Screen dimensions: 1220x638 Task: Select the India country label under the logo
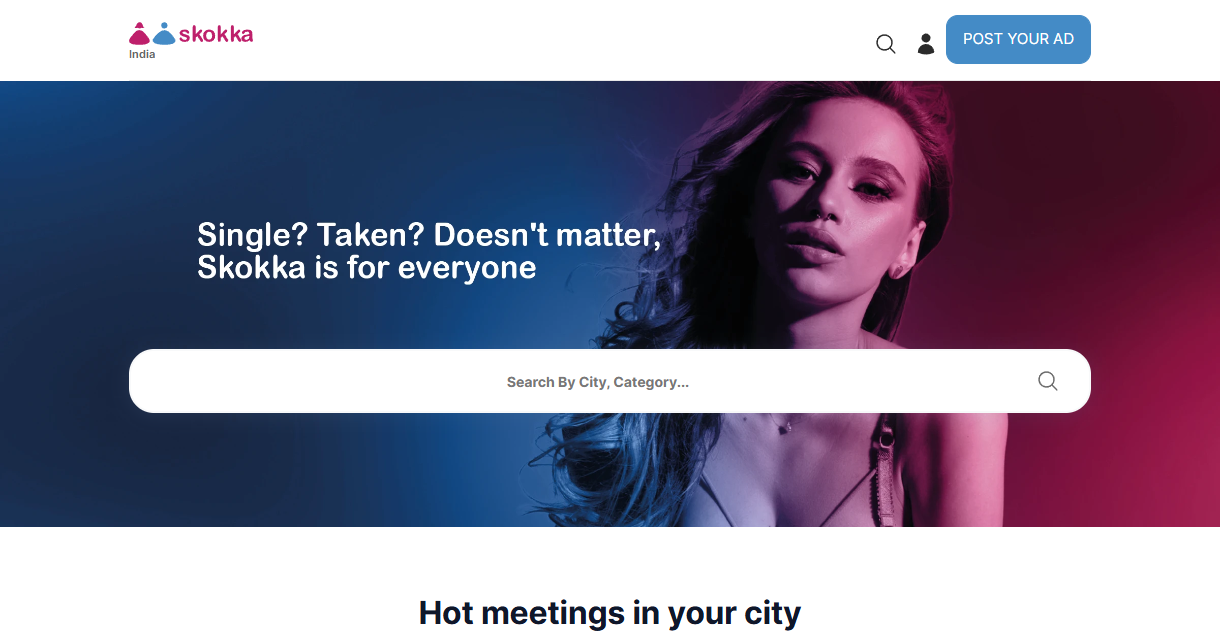[142, 54]
